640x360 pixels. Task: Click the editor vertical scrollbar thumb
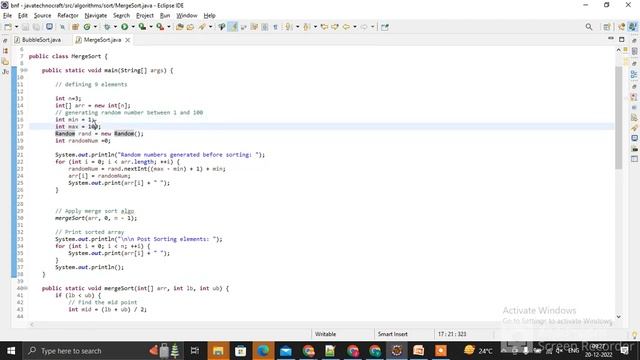coord(619,118)
